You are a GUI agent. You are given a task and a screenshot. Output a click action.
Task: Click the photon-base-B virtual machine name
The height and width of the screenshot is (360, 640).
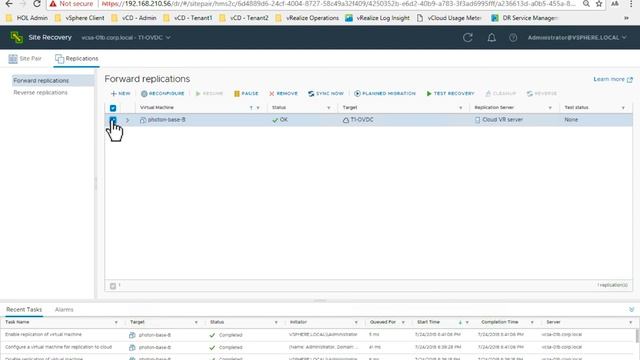point(167,120)
